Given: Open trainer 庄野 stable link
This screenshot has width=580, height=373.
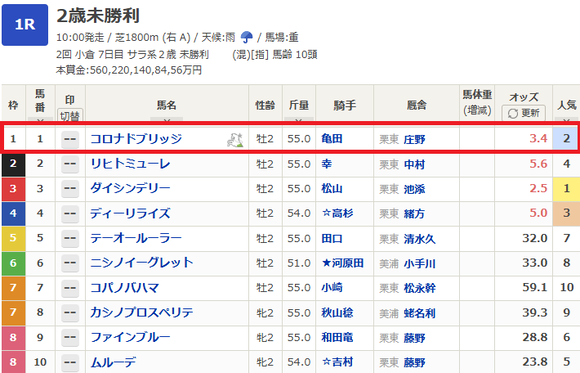Looking at the screenshot, I should click(x=414, y=140).
